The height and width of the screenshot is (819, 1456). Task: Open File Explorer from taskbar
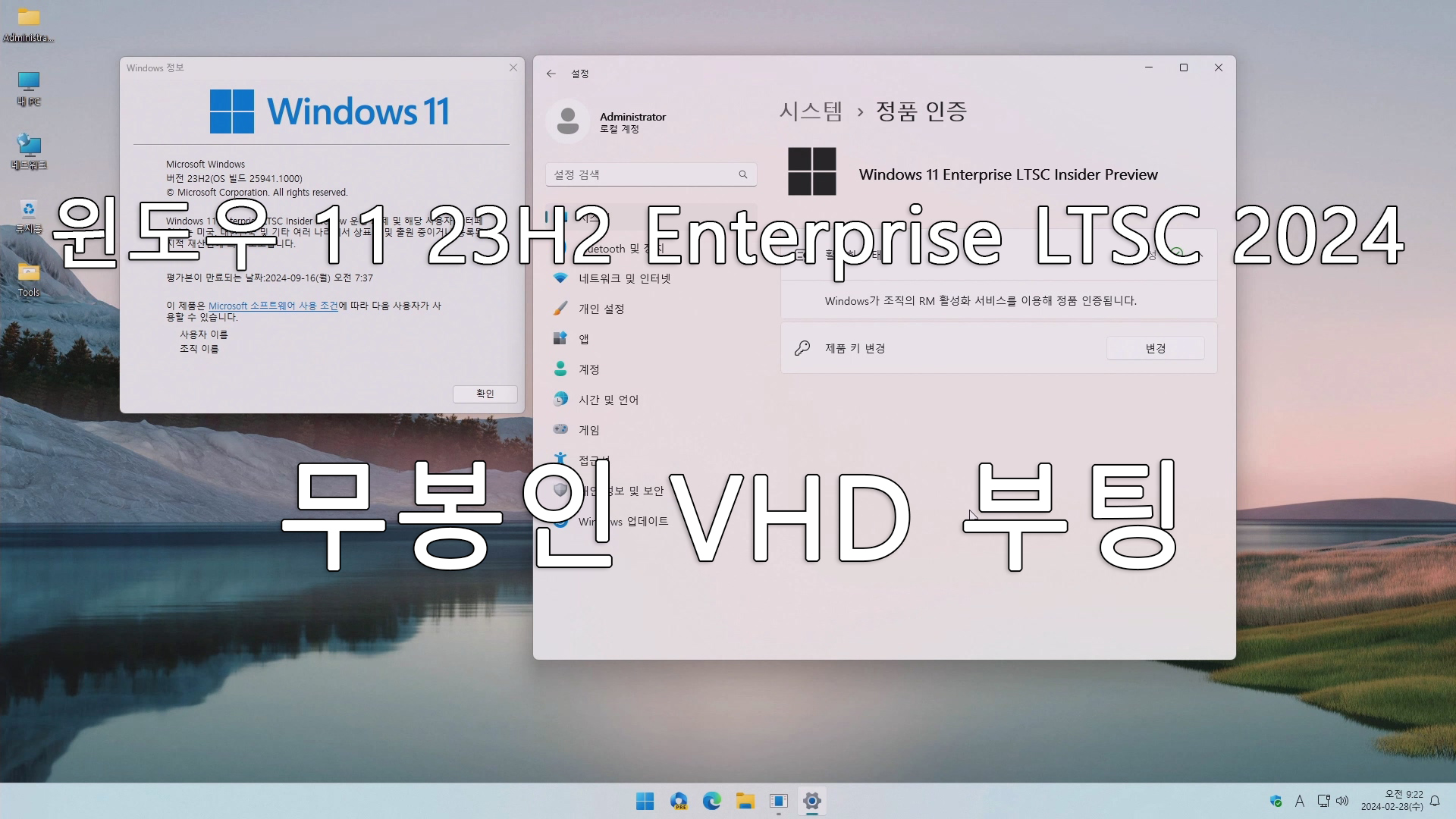(745, 801)
